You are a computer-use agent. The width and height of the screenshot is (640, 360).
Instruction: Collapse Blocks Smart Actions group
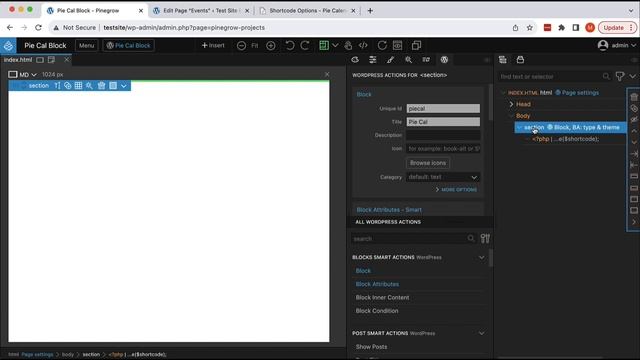pos(482,258)
